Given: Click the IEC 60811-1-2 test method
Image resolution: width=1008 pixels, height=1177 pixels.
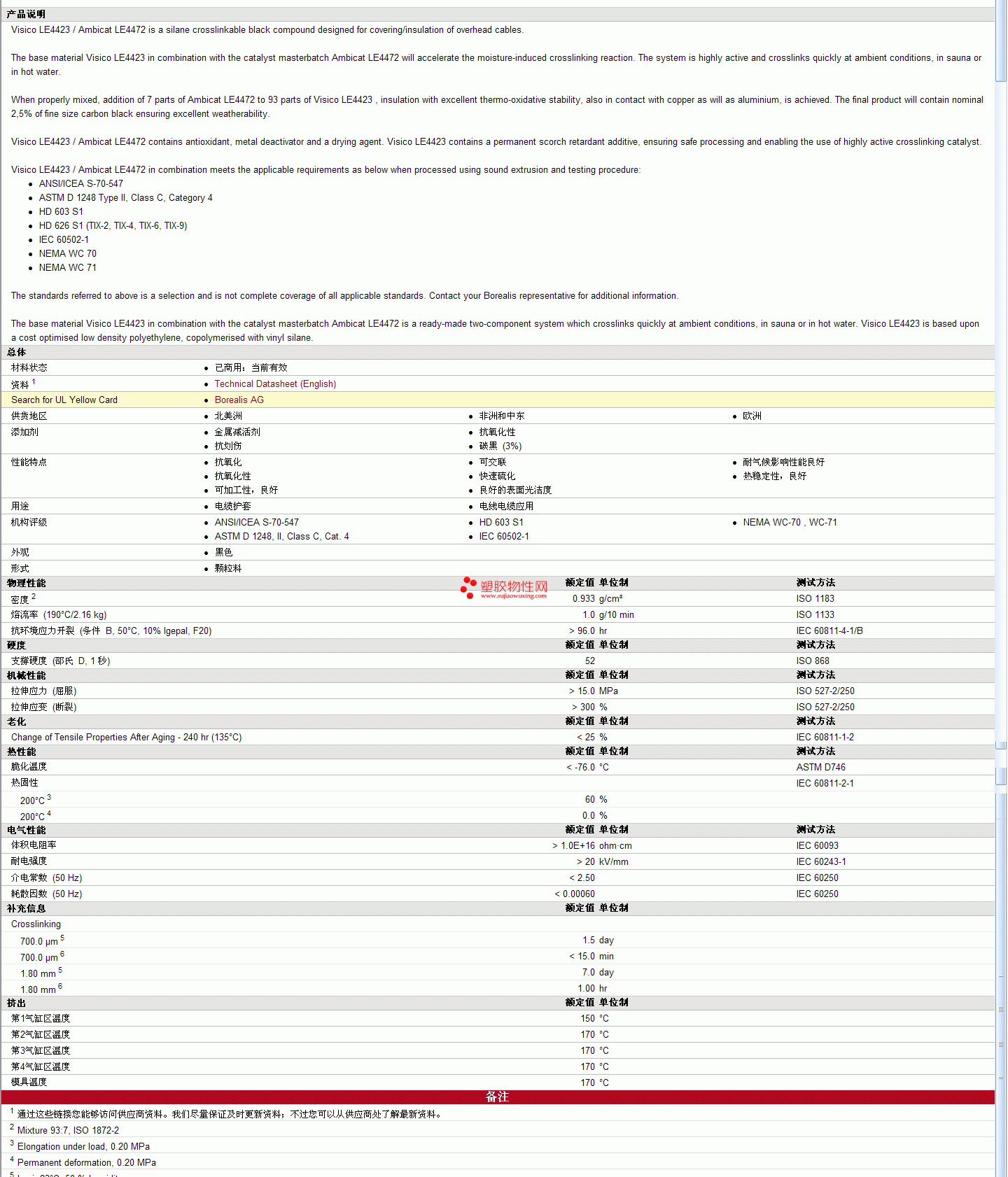Looking at the screenshot, I should point(825,737).
